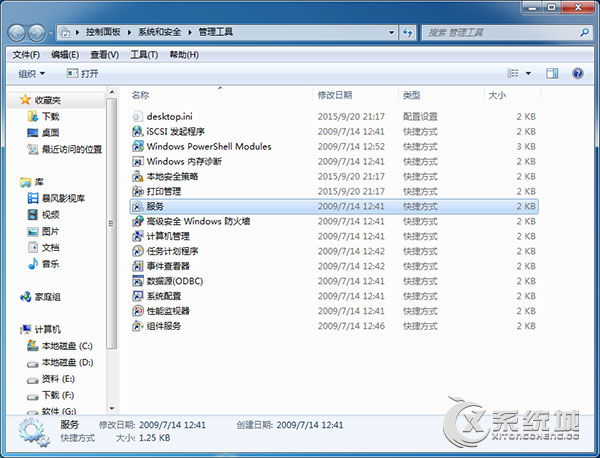Viewport: 600px width, 458px height.
Task: Select 暴风影视库 library
Action: point(56,198)
